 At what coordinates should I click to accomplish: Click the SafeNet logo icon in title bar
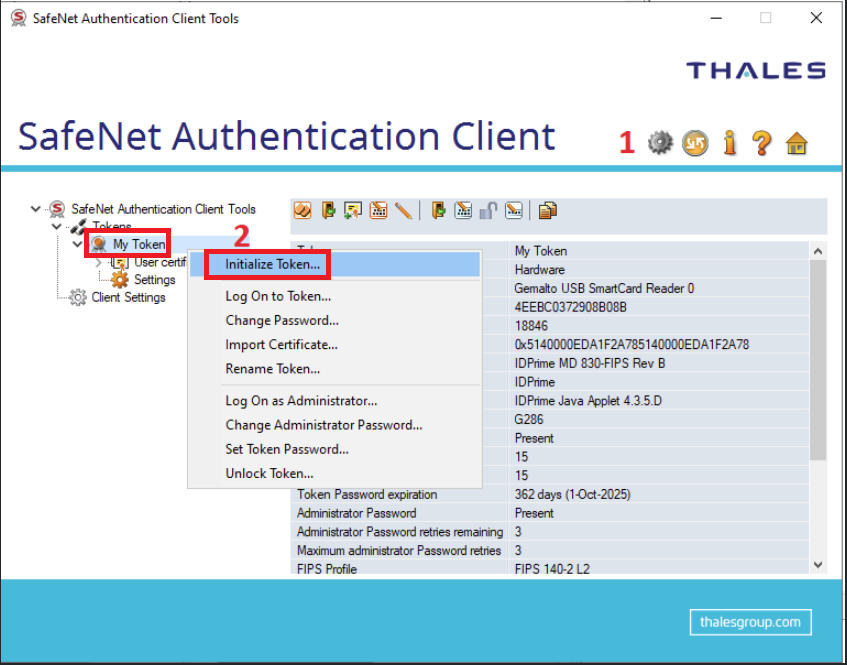pos(18,18)
